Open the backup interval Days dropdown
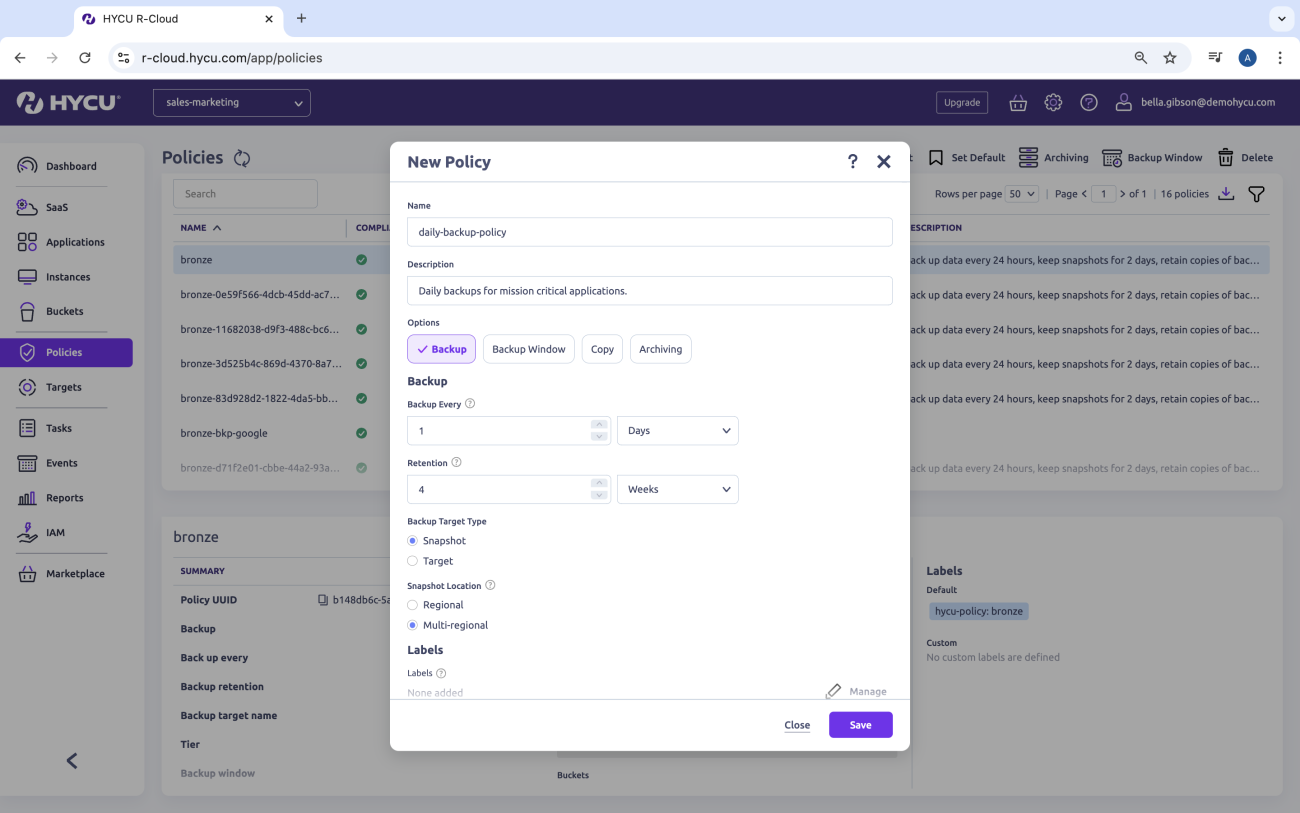This screenshot has width=1300, height=813. tap(677, 430)
